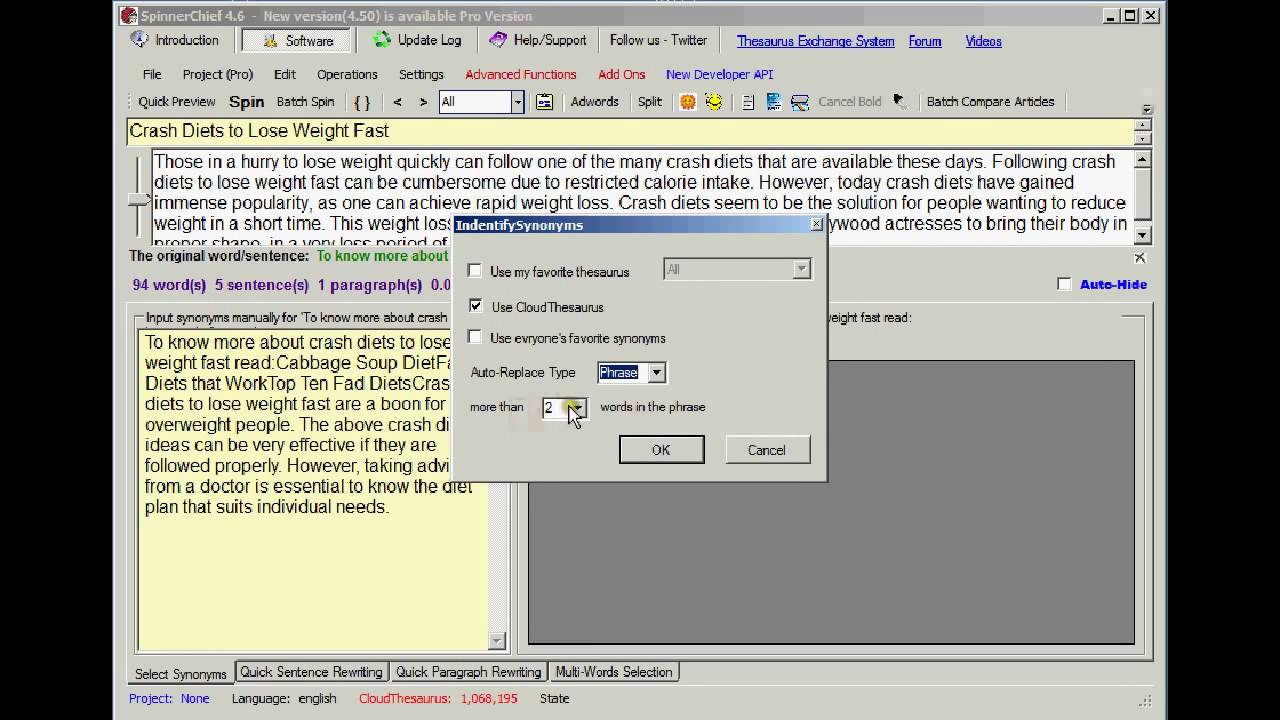Click OK in the synonyms dialog

tap(661, 450)
